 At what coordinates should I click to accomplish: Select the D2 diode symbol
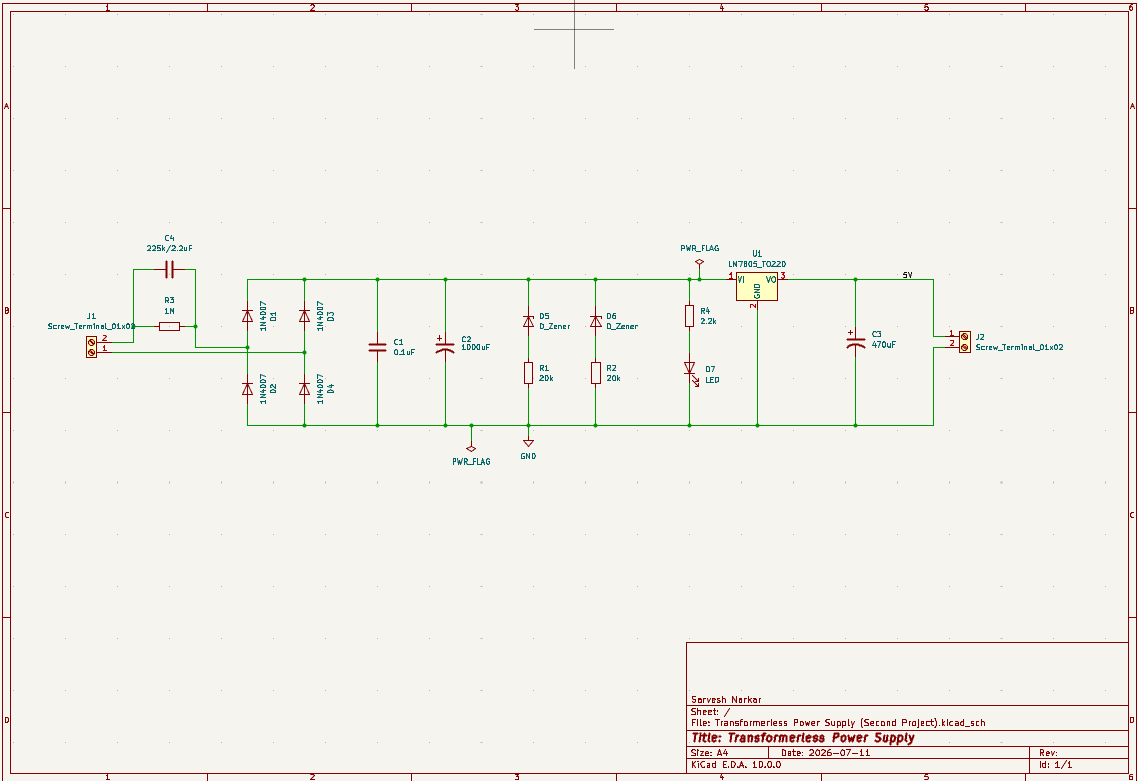247,389
